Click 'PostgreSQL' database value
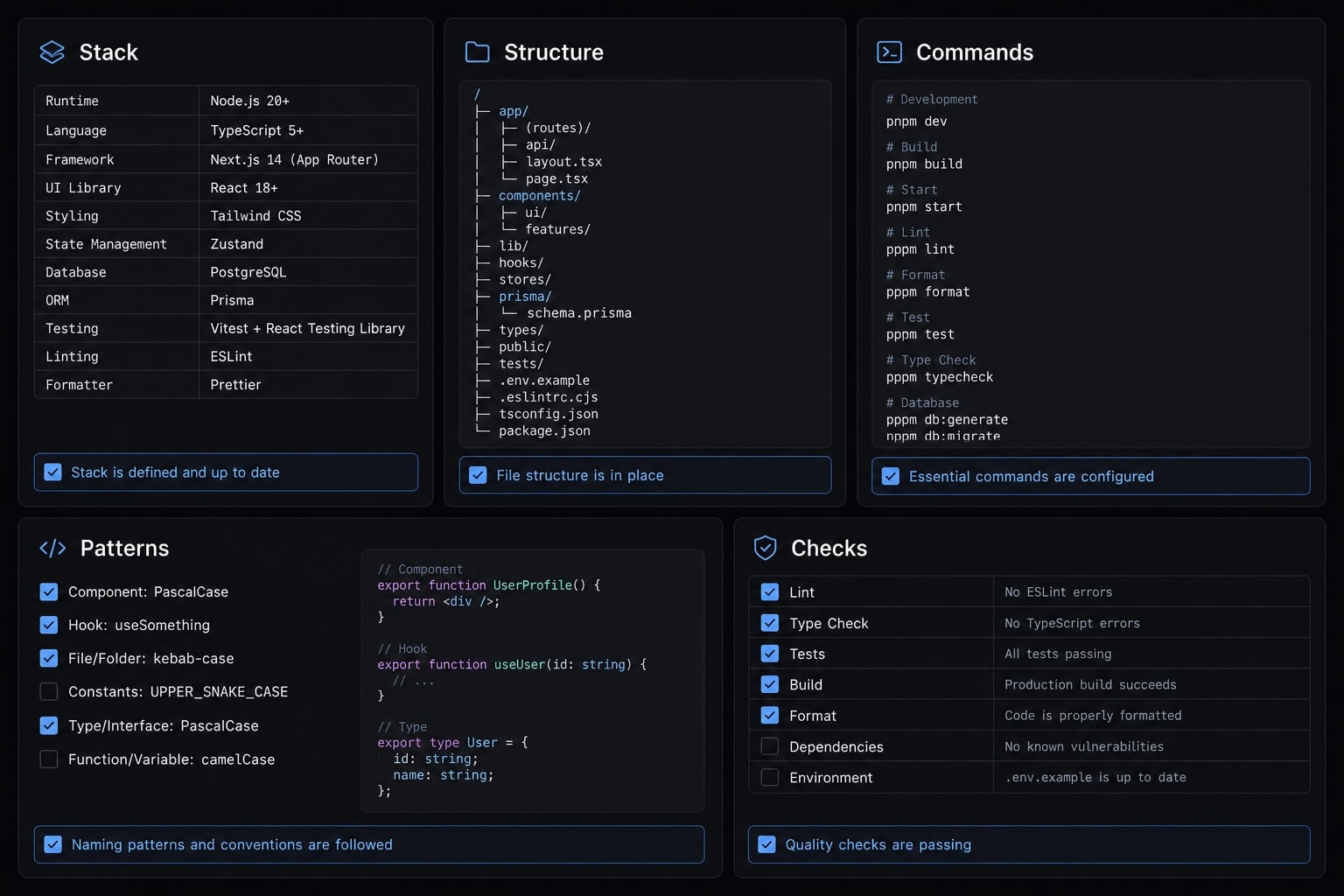 (248, 272)
